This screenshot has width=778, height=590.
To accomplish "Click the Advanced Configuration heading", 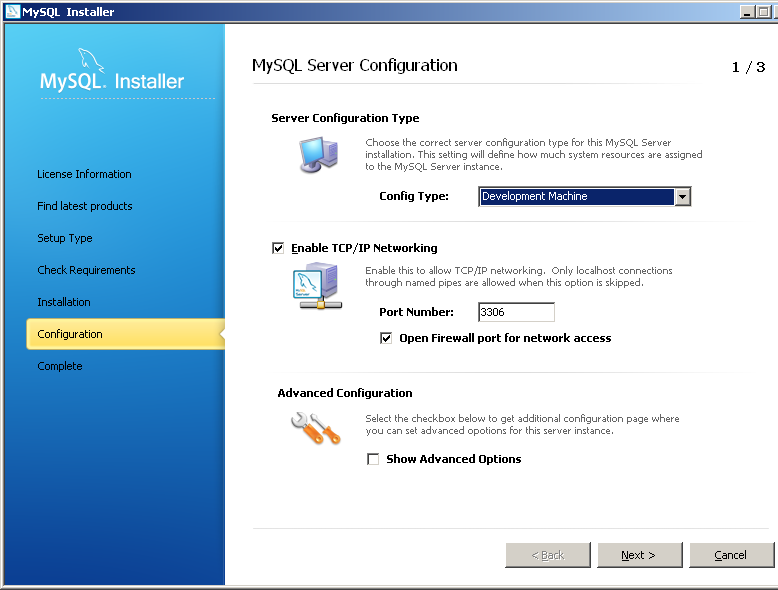I will (x=345, y=393).
